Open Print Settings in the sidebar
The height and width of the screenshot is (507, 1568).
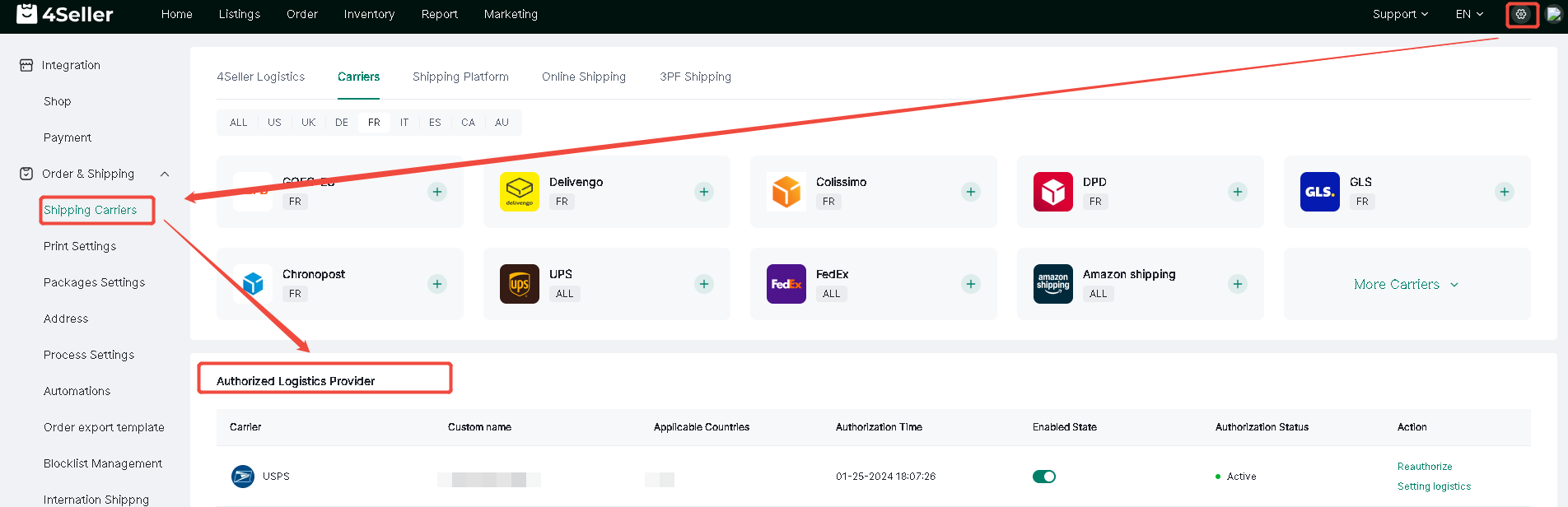tap(80, 246)
